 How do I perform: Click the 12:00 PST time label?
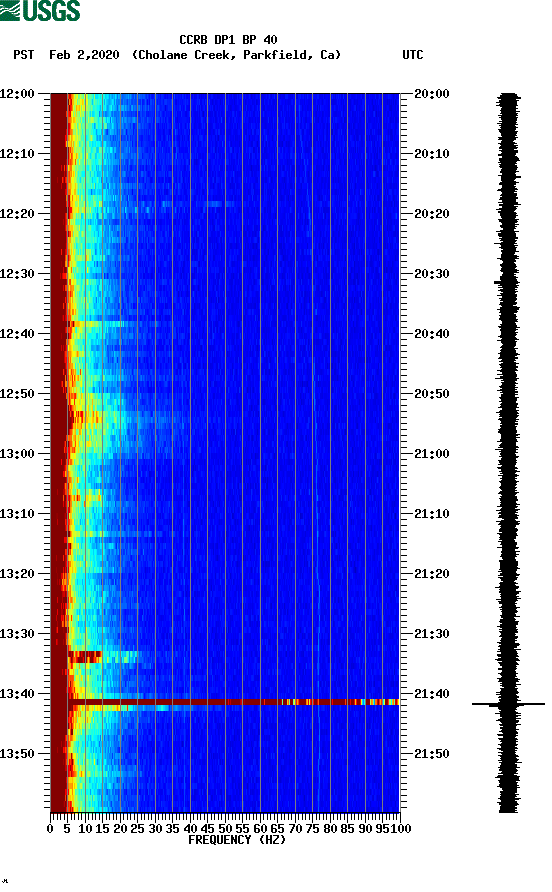17,94
